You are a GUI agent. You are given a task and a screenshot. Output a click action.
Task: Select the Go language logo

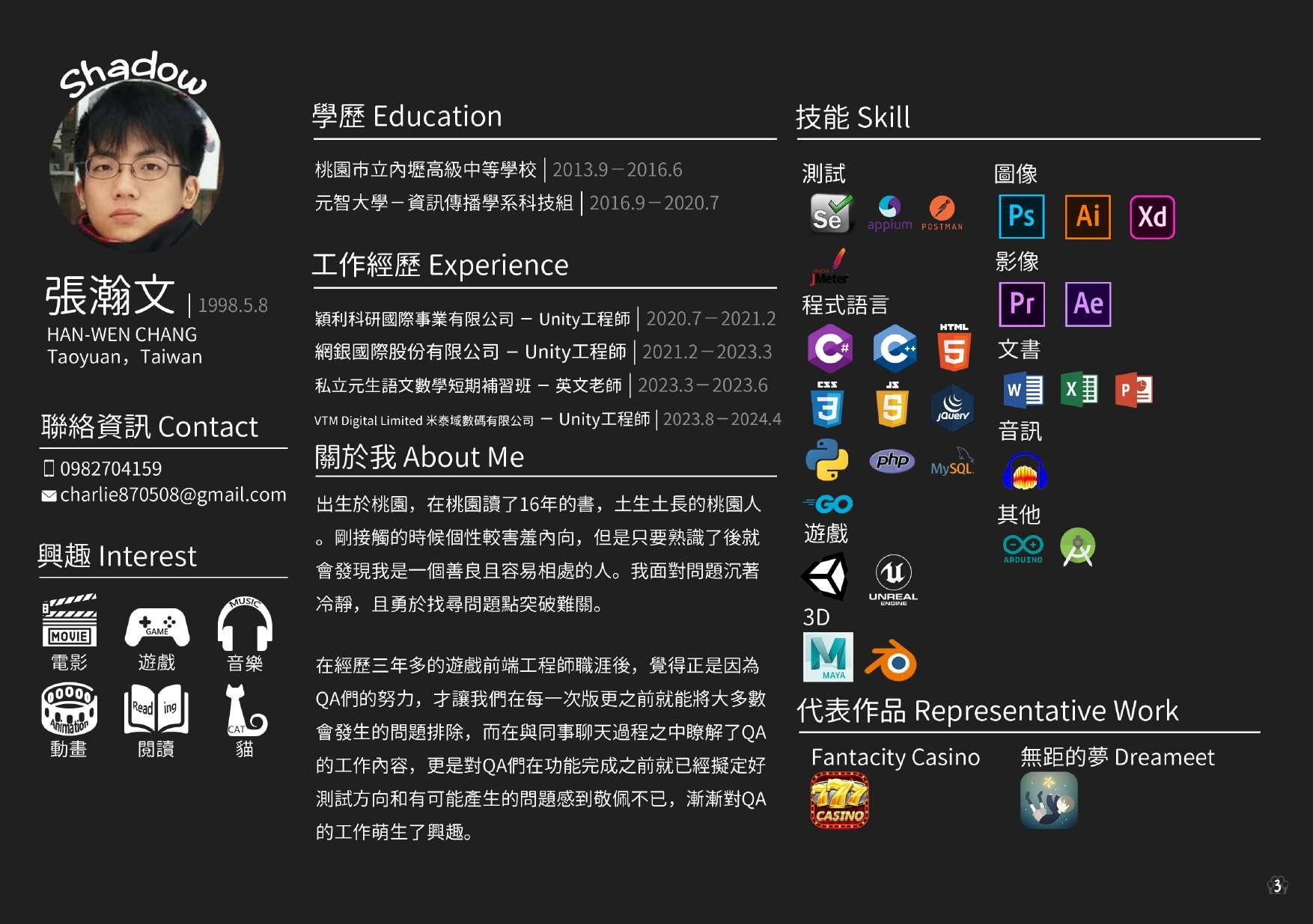(828, 504)
